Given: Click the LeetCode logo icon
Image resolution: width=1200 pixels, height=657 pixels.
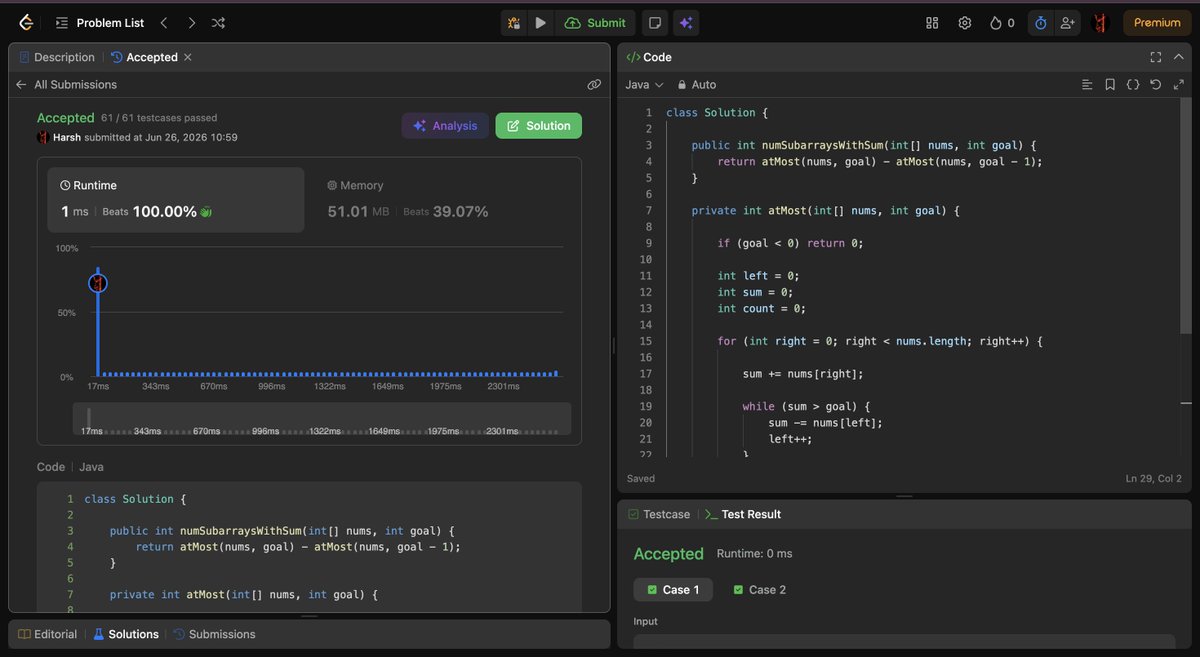Looking at the screenshot, I should point(25,22).
